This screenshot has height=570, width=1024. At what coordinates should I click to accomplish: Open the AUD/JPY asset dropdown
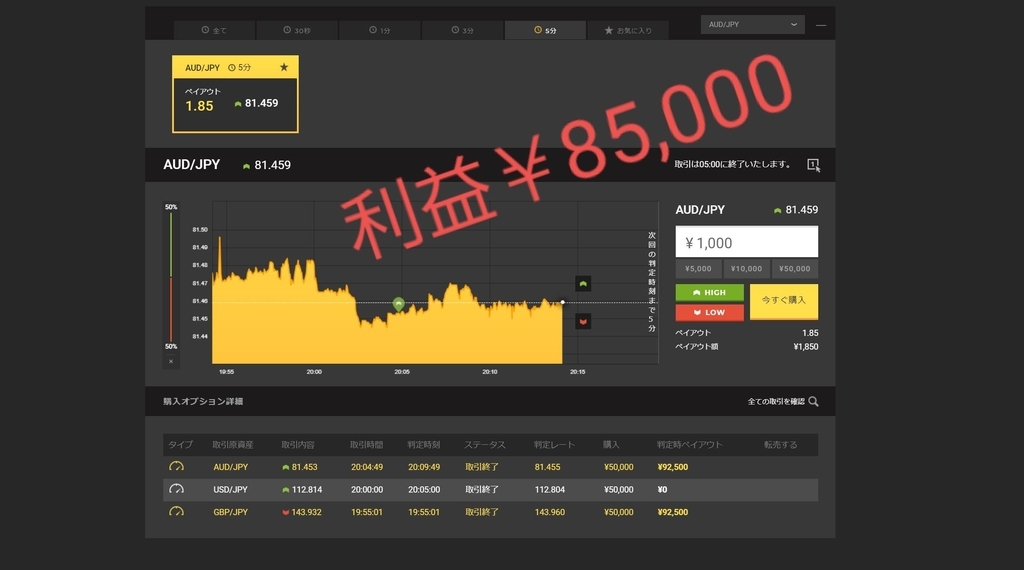[752, 24]
